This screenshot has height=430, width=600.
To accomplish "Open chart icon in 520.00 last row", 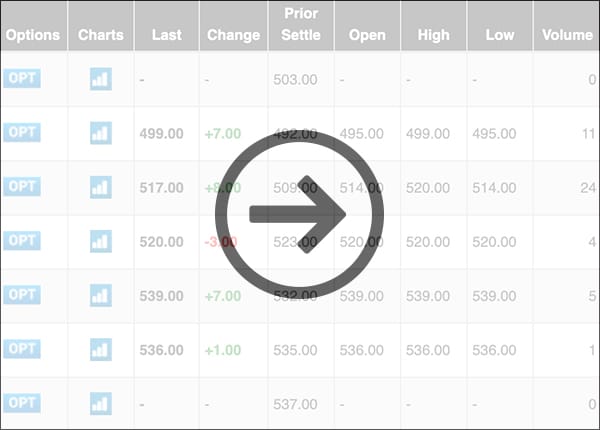I will (101, 241).
